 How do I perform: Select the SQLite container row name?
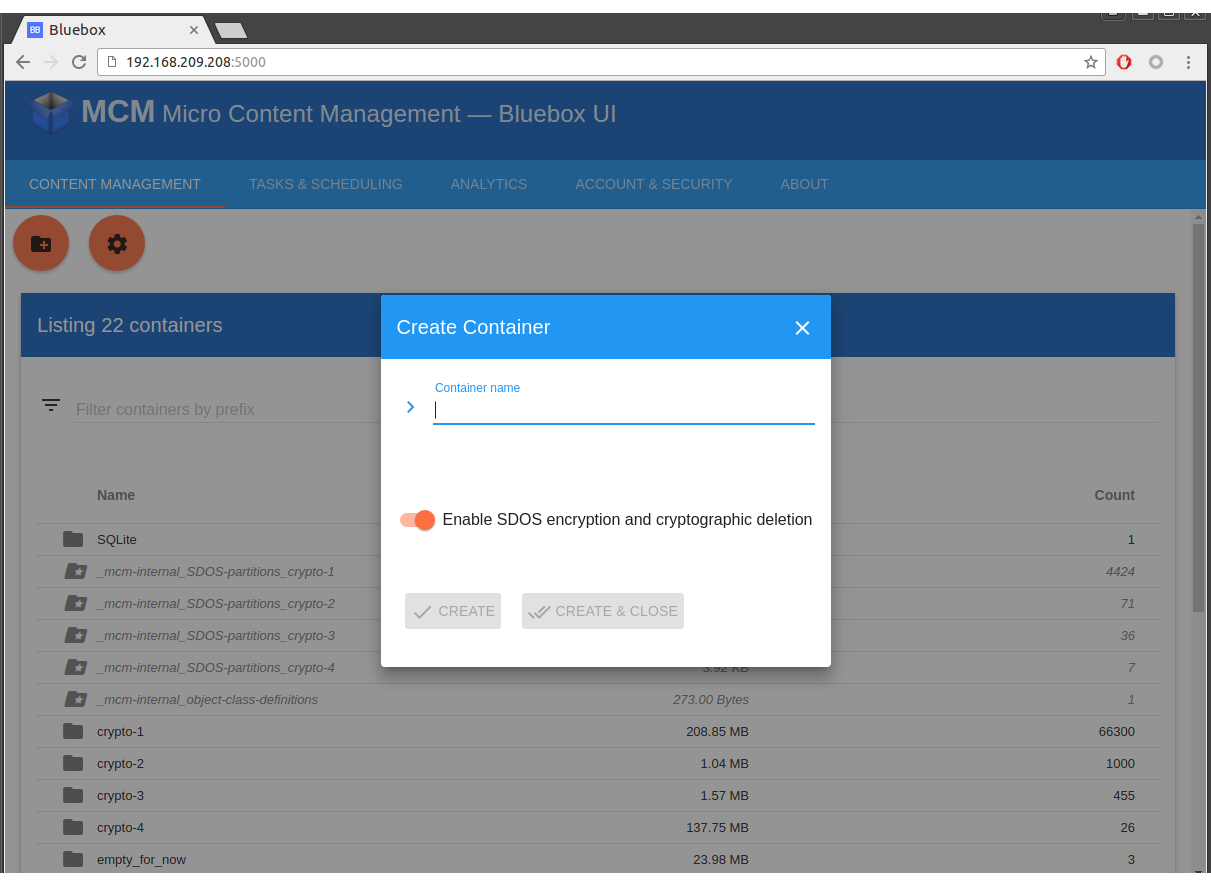tap(117, 539)
